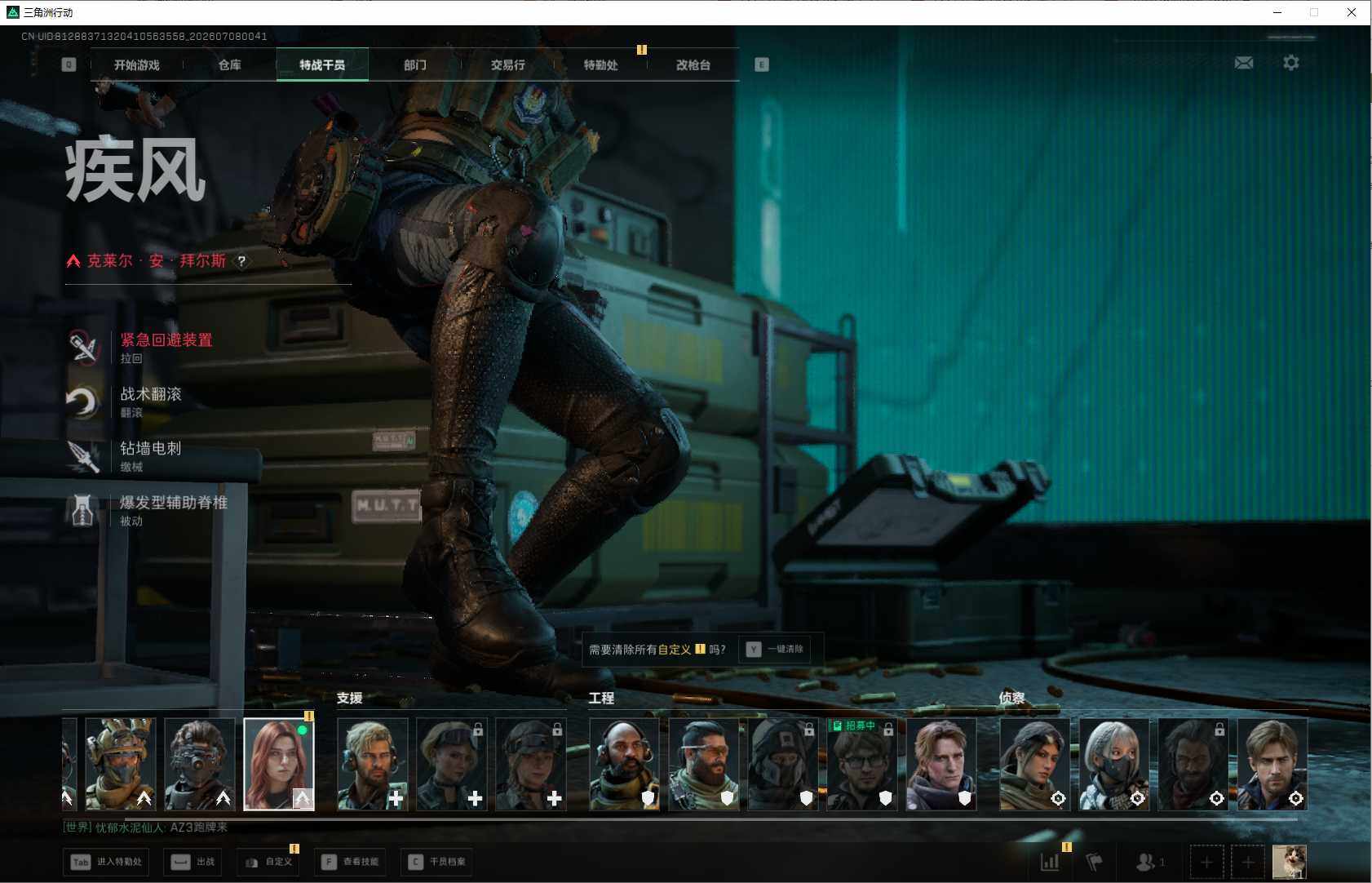Click the flags icon in bottom bar
Screen dimensions: 1372x883
click(x=1095, y=862)
